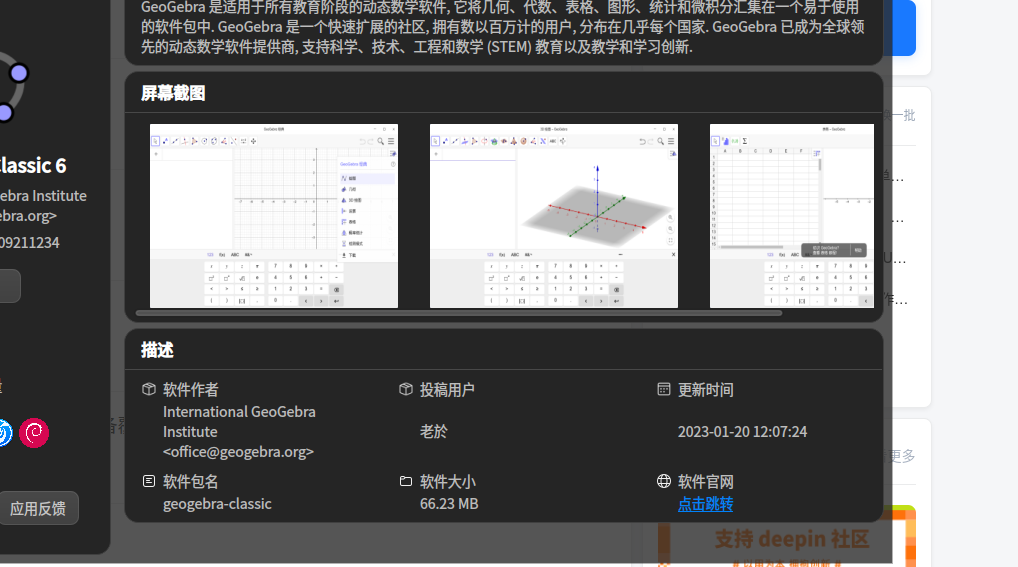Select the version number ending 09211234
Screen dimensions: 1018x567
pyautogui.click(x=29, y=243)
